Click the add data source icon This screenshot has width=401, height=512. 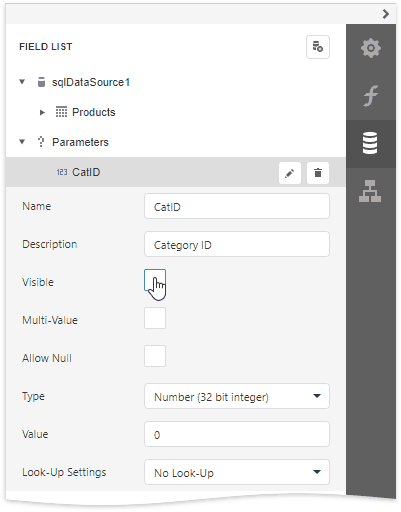318,47
